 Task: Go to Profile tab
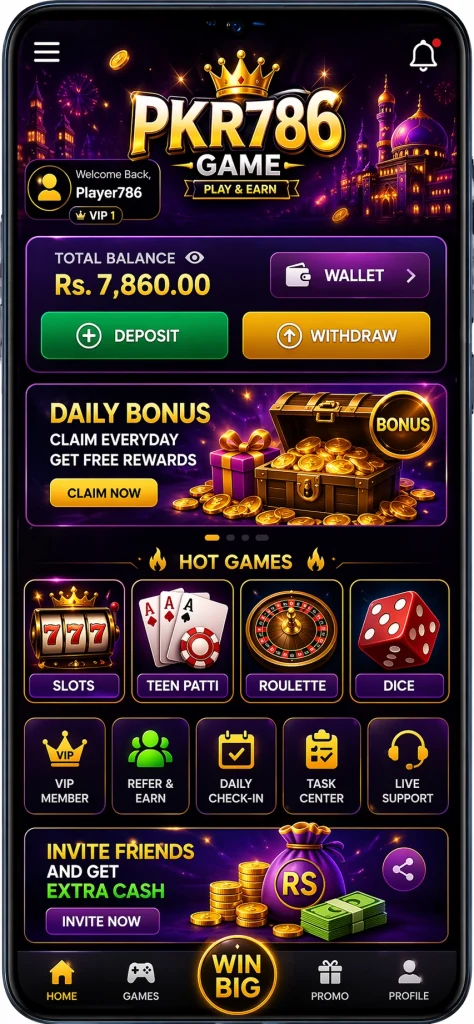(409, 982)
